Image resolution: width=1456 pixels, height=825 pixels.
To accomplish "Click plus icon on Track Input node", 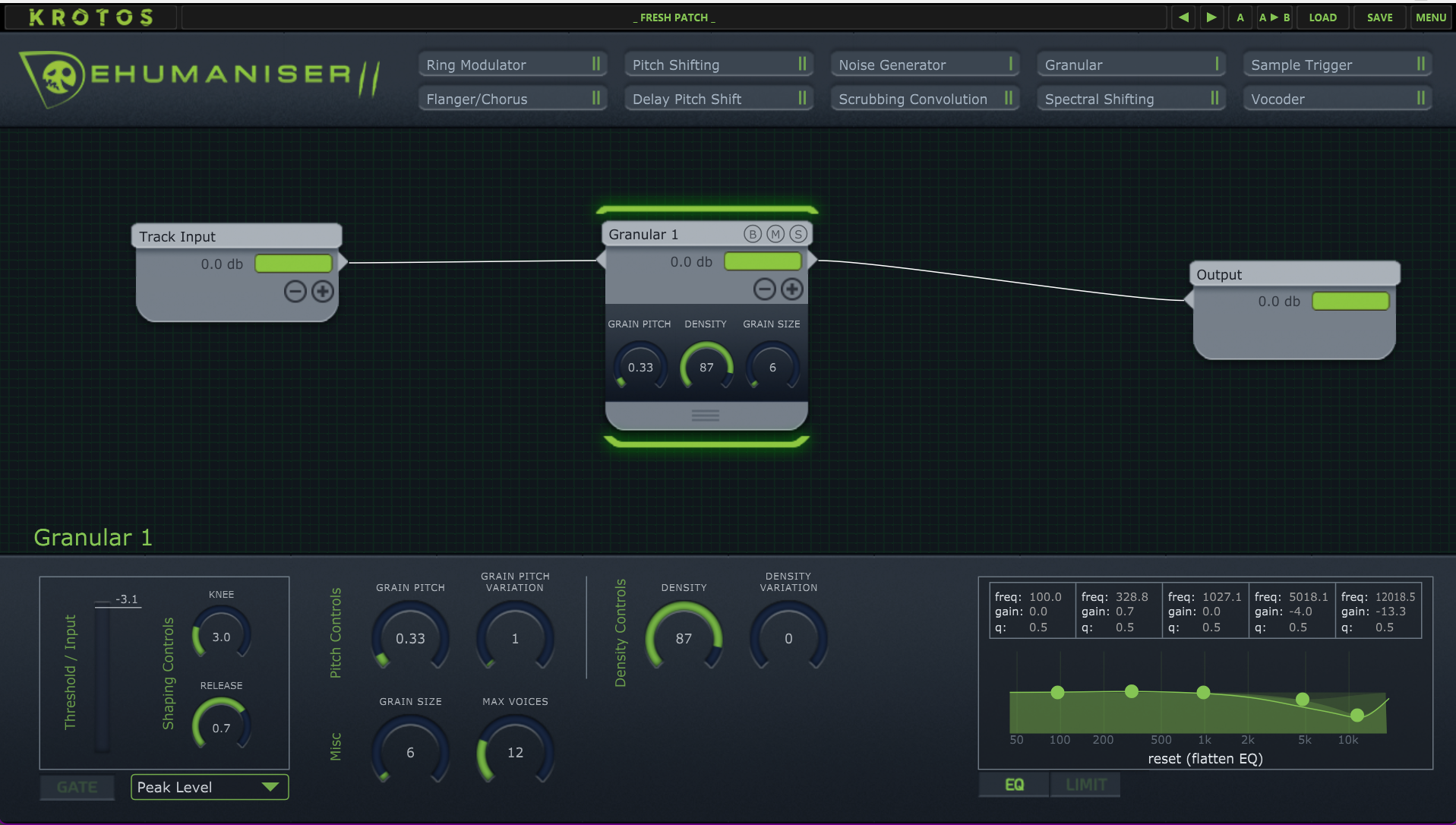I will coord(323,291).
